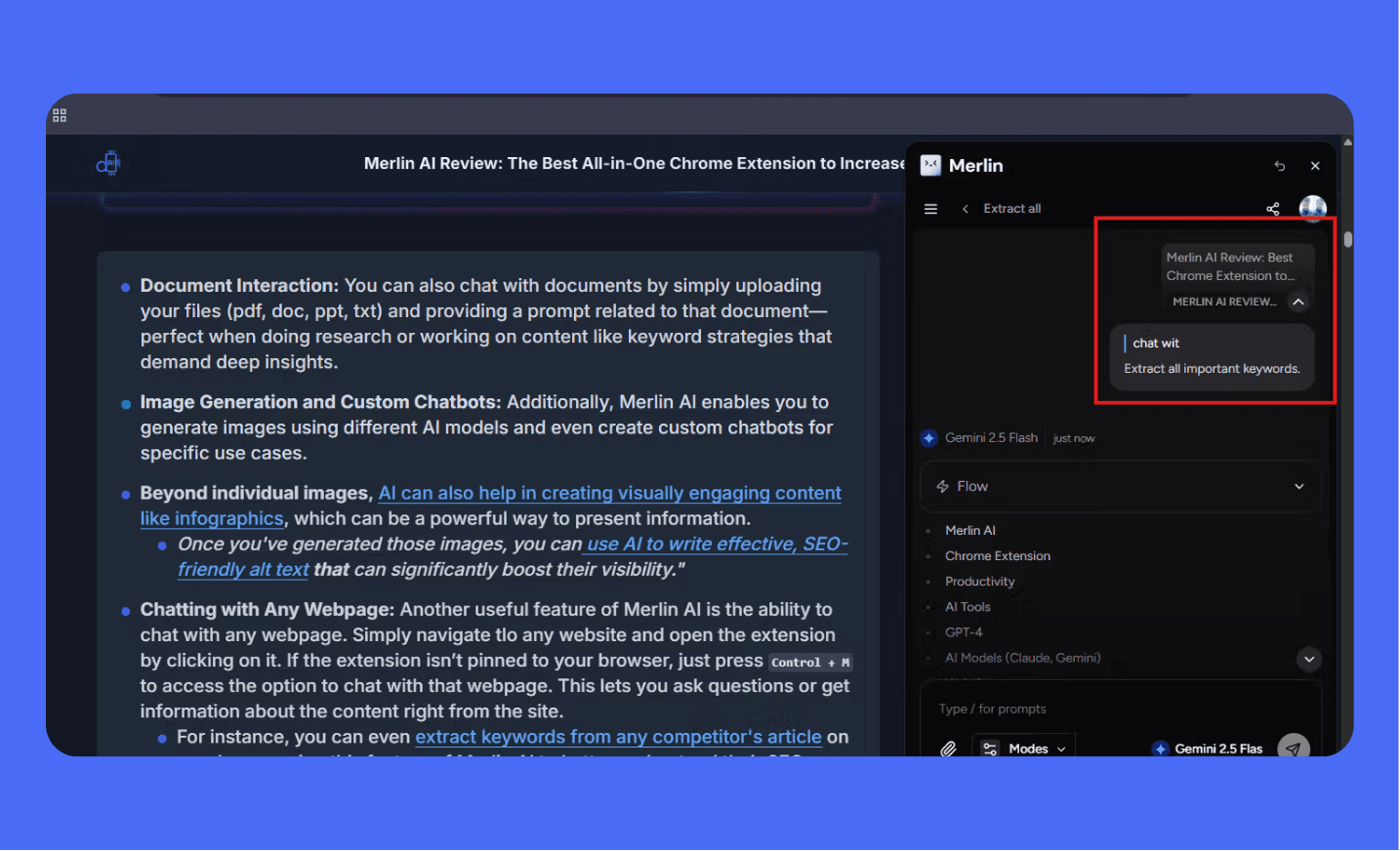Click the Control + M keyboard shortcut text

click(810, 663)
